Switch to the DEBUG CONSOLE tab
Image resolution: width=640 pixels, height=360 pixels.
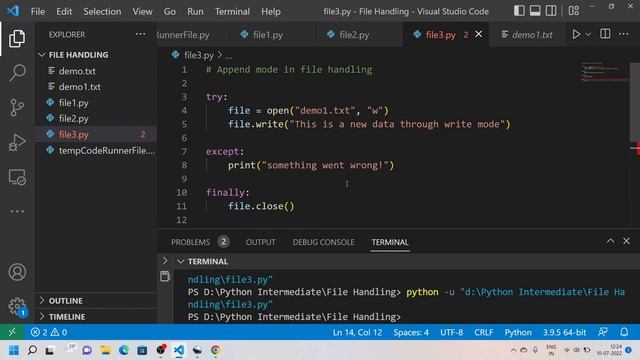click(x=323, y=242)
